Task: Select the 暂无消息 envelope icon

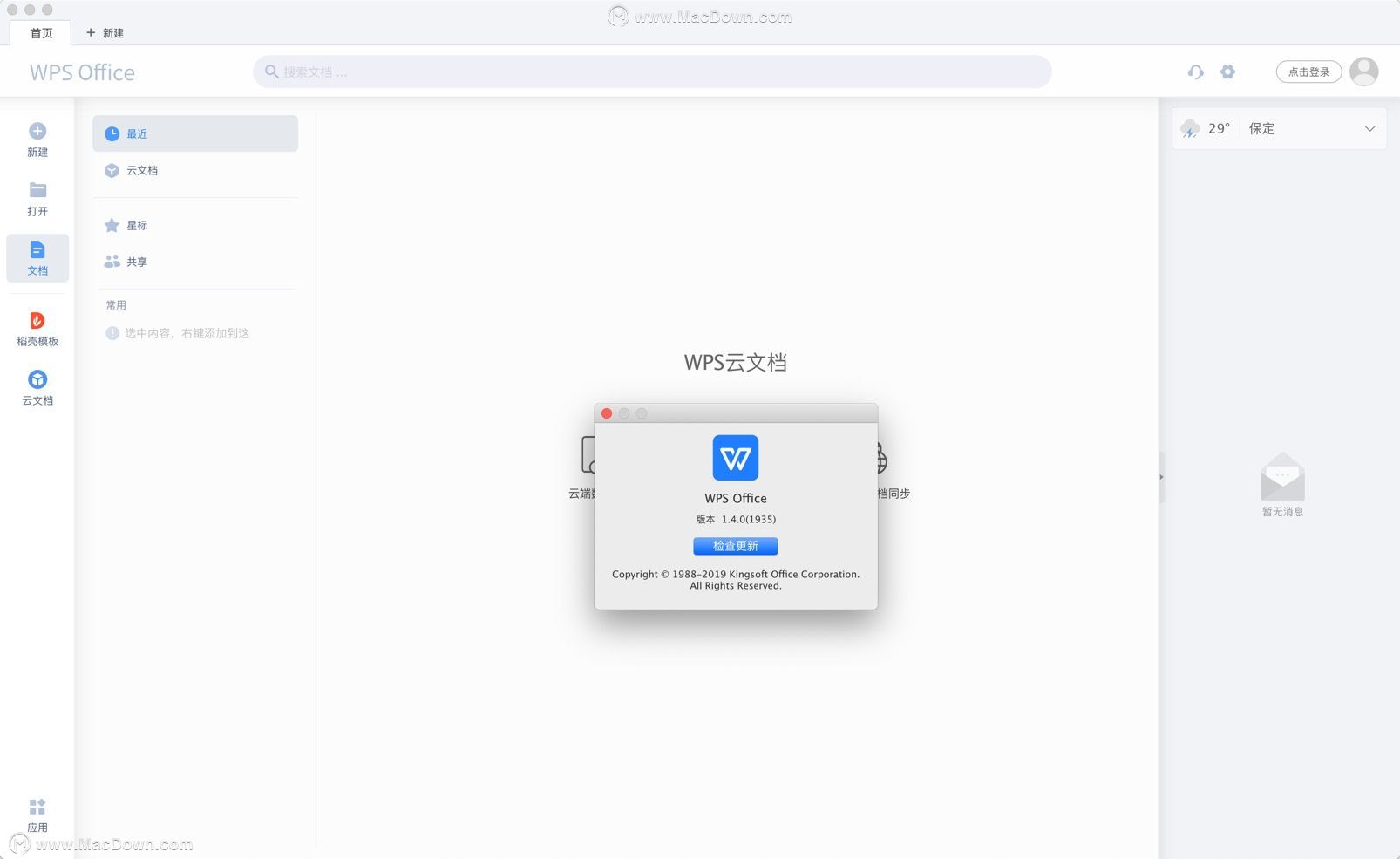Action: click(x=1282, y=476)
